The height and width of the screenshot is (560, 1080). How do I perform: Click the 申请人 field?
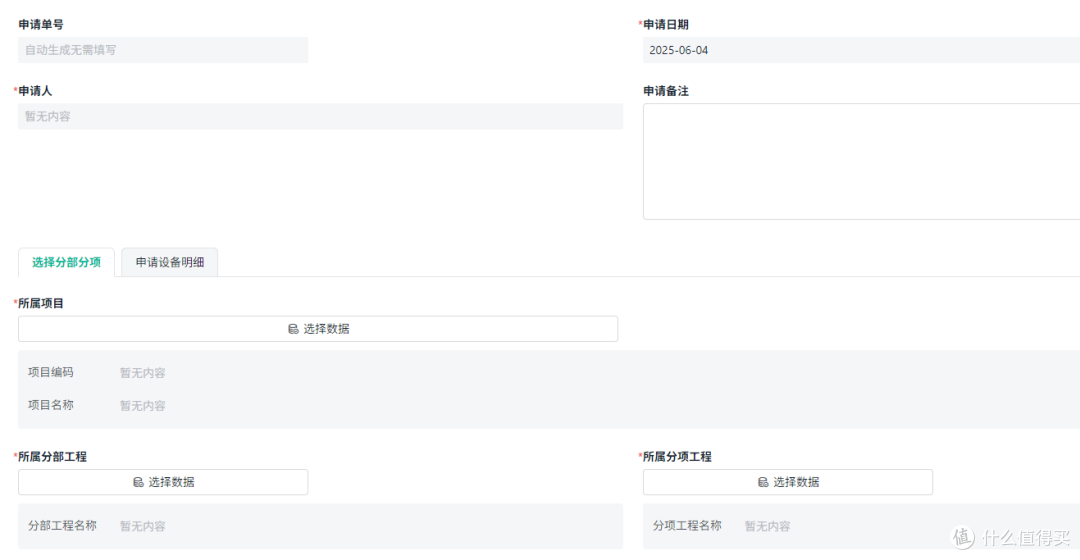coord(320,116)
